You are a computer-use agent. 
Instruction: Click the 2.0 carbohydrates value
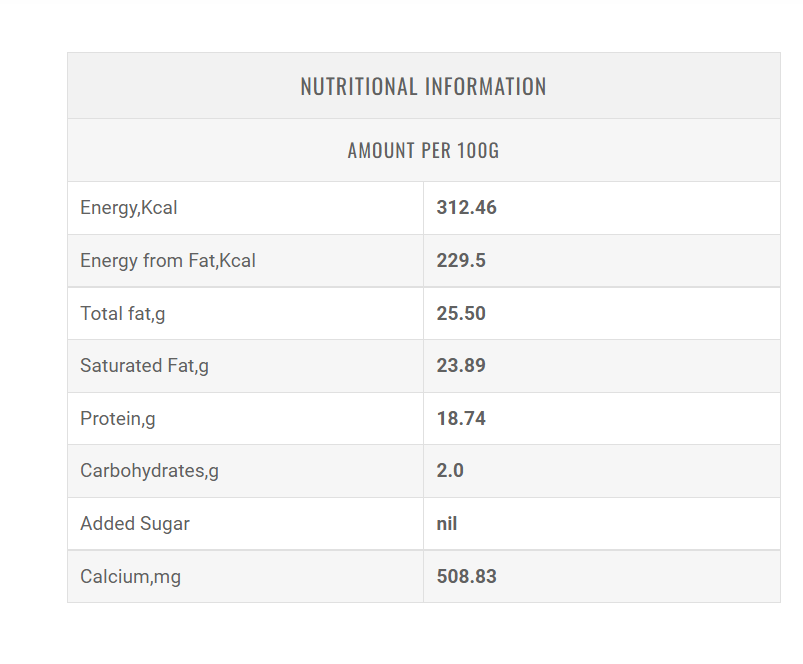(x=450, y=471)
